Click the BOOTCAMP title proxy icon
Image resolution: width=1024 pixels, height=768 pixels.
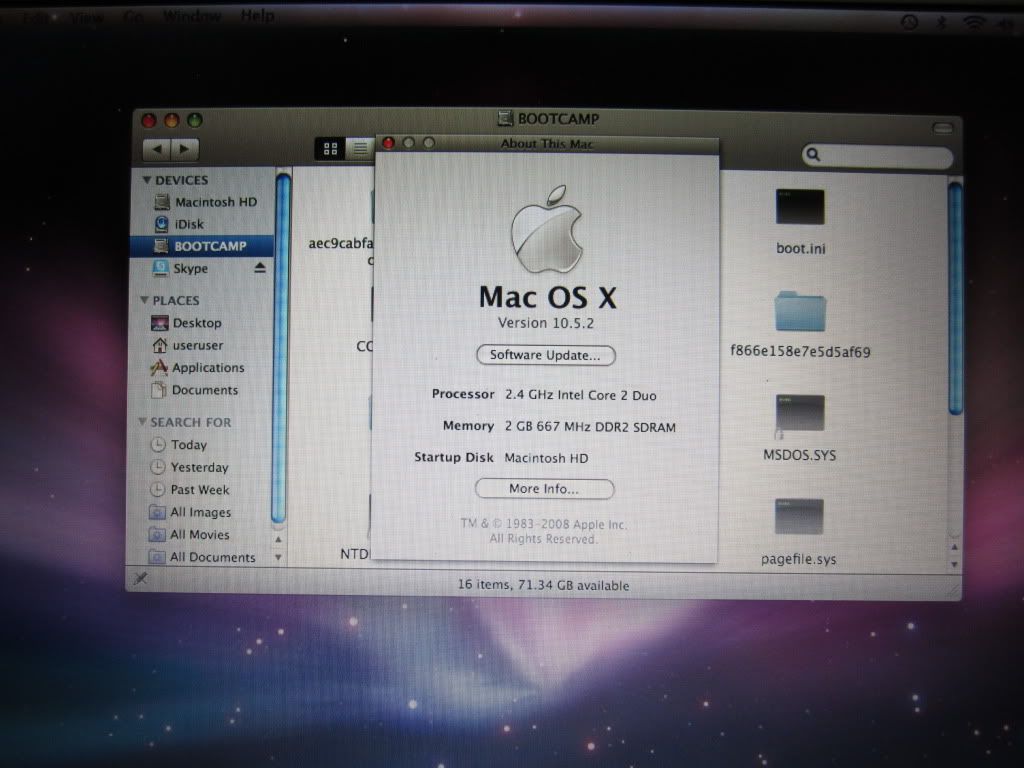505,118
